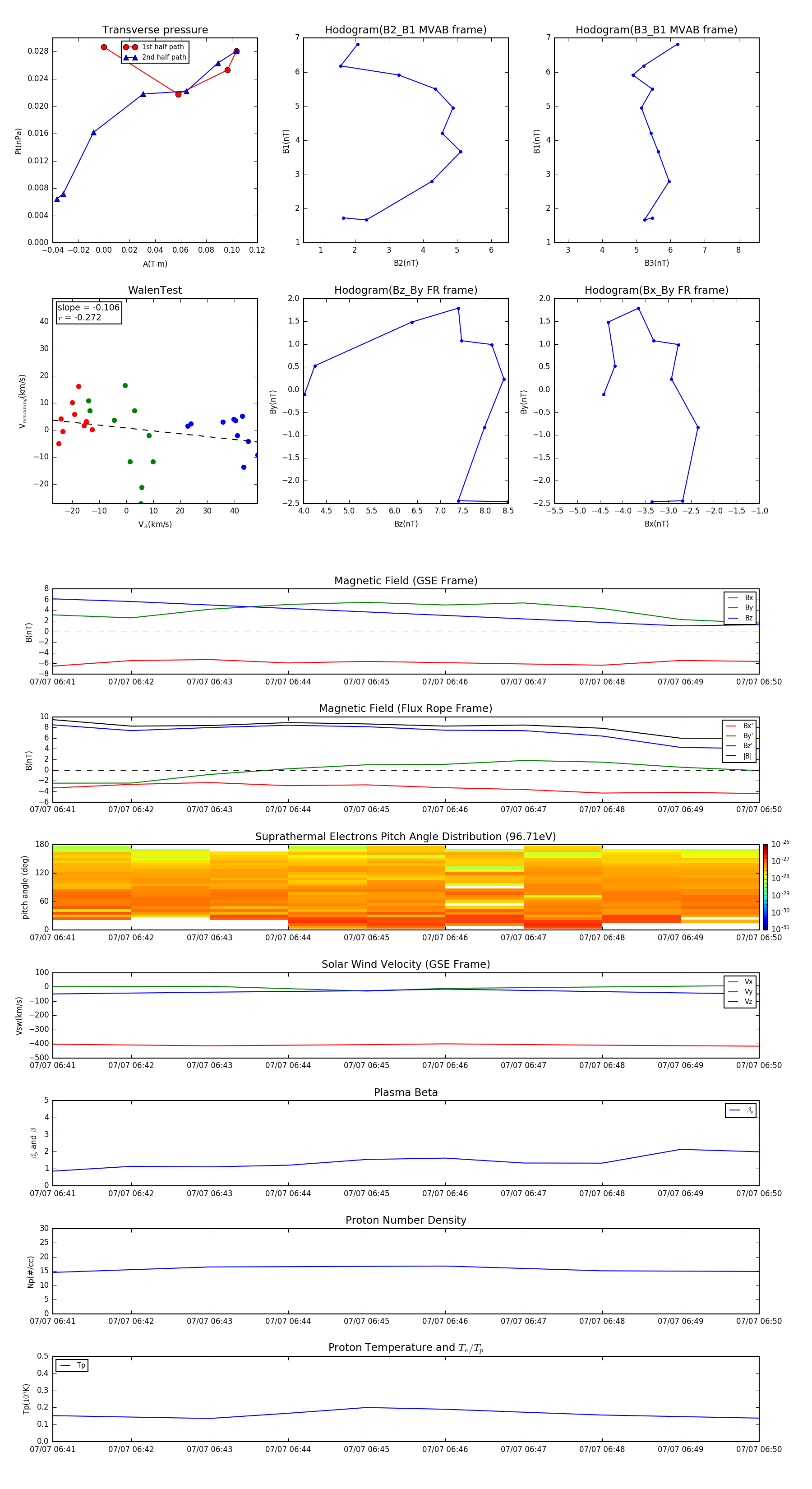812x1489 pixels.
Task: Click the 'Plasma Beta' plot title
Action: coord(406,1092)
